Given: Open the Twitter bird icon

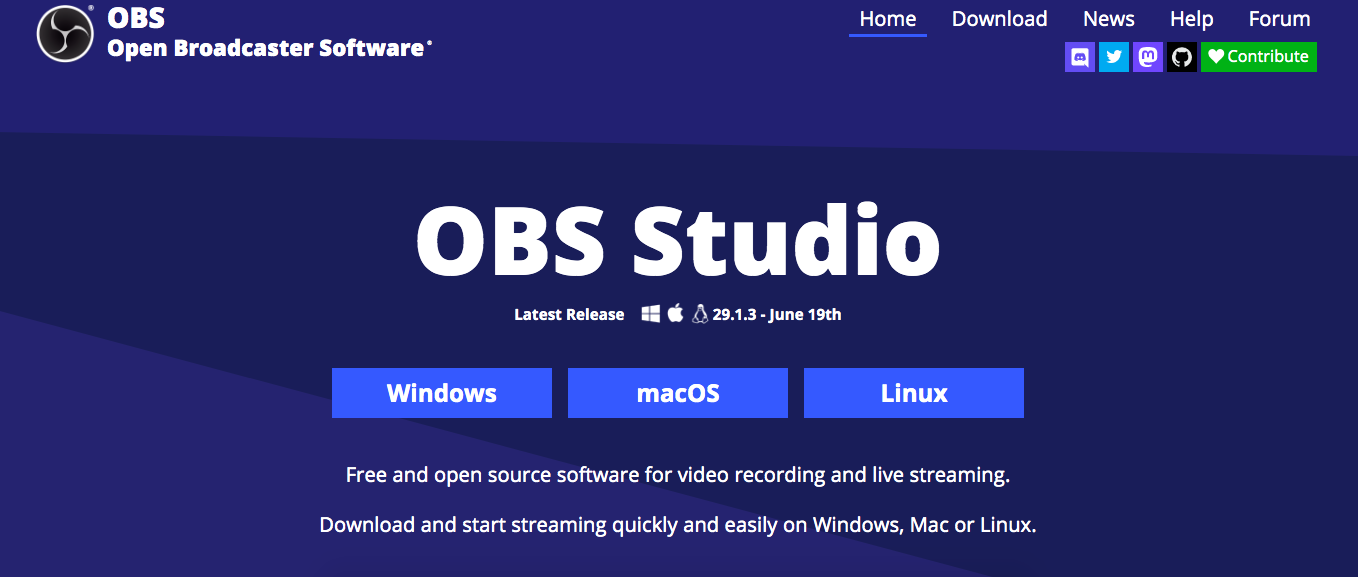Looking at the screenshot, I should click(1114, 57).
